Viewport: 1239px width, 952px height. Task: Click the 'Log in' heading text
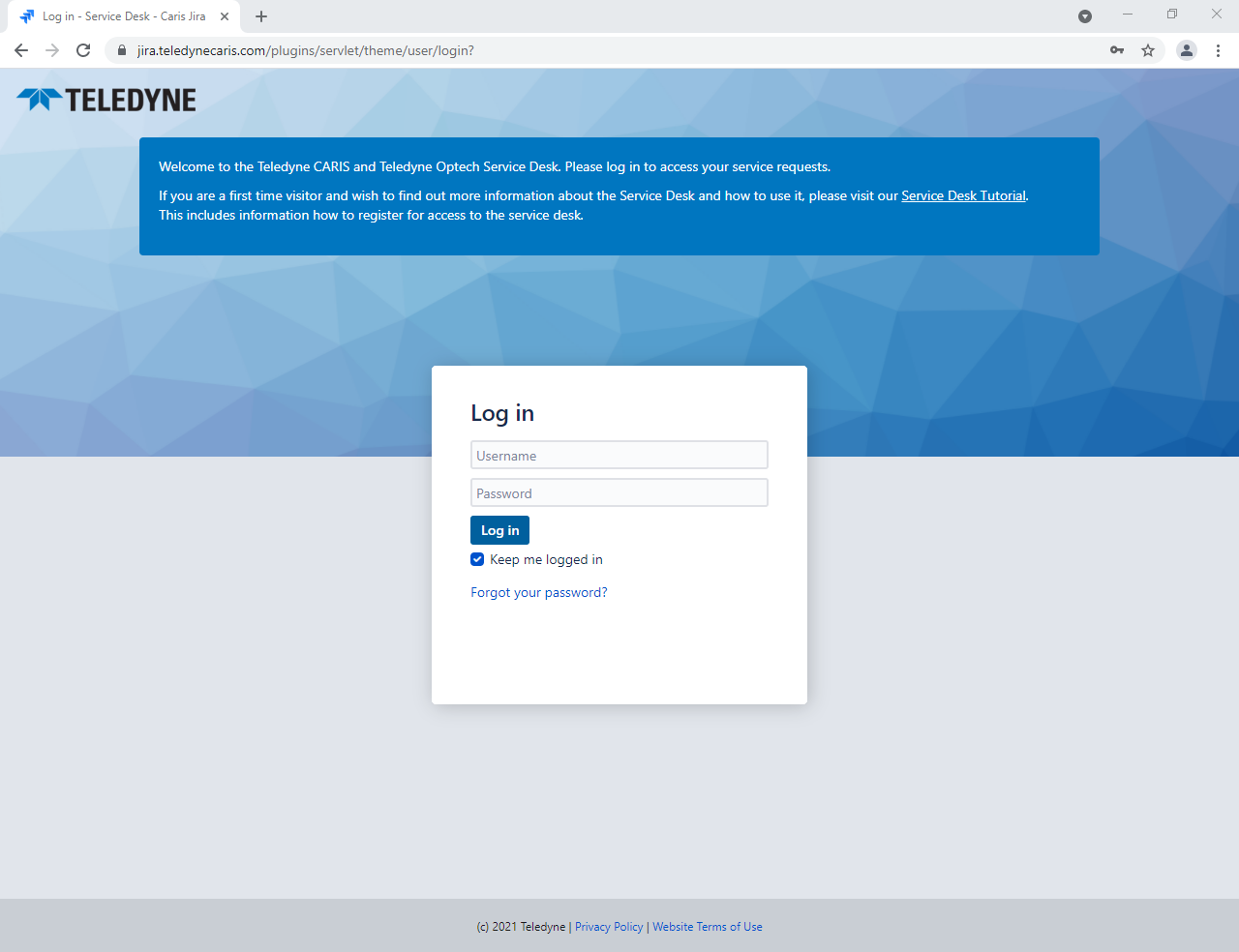502,413
